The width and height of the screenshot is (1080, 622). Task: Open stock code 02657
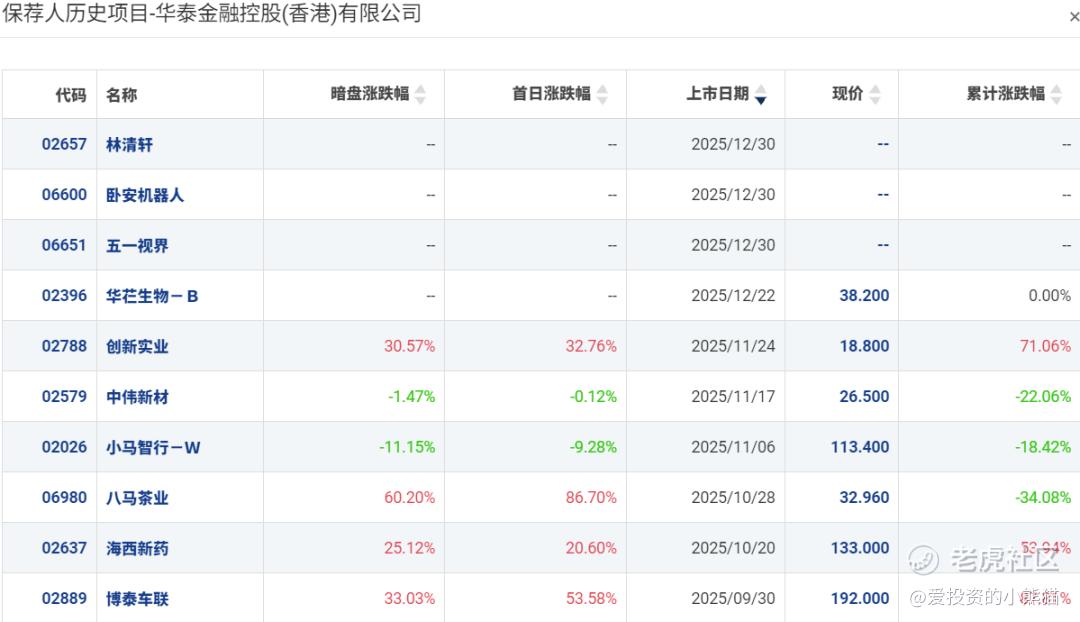tap(64, 144)
